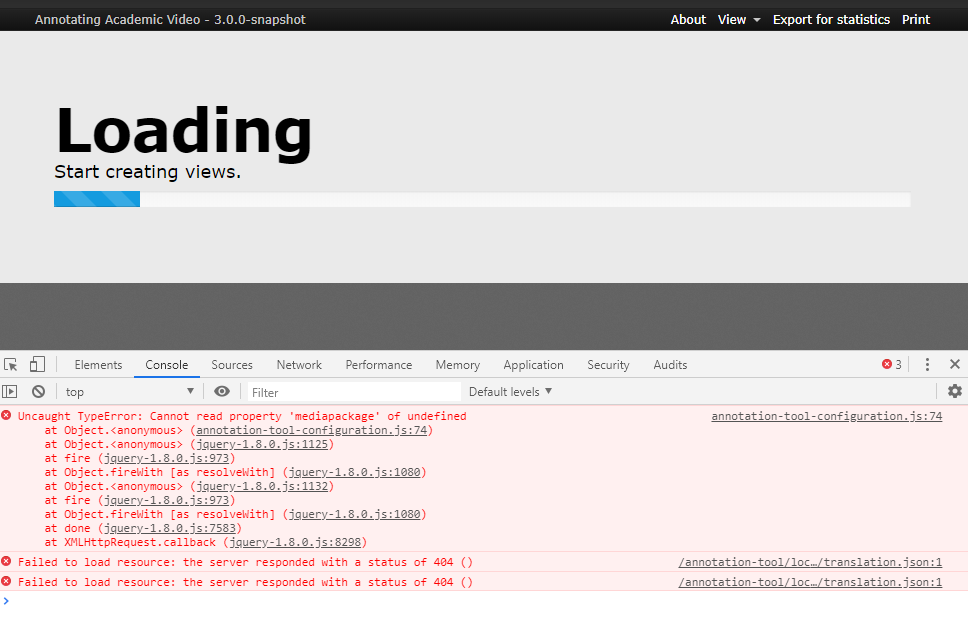The height and width of the screenshot is (621, 968).
Task: Select the inspect element cursor tool
Action: [10, 364]
